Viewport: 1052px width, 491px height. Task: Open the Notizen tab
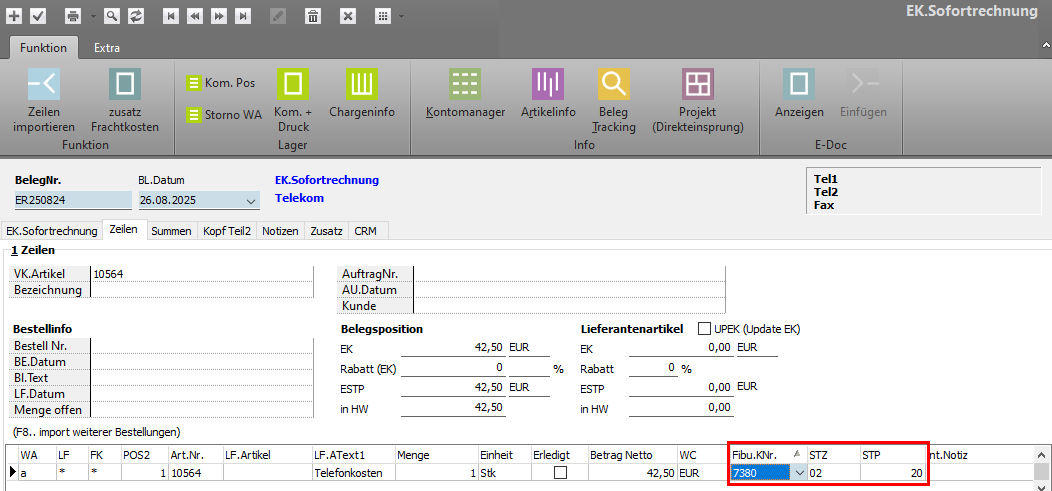280,231
